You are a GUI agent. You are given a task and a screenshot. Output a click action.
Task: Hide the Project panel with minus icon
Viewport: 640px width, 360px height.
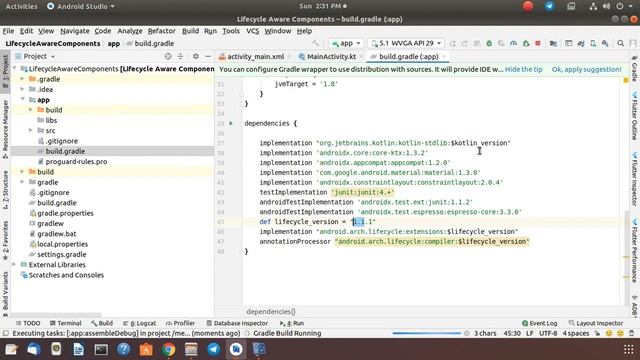[x=208, y=56]
